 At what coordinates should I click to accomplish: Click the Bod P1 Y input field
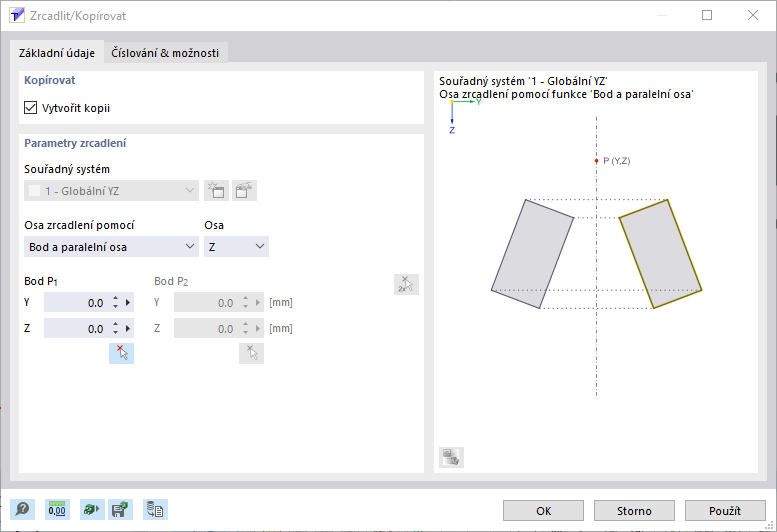tap(76, 302)
